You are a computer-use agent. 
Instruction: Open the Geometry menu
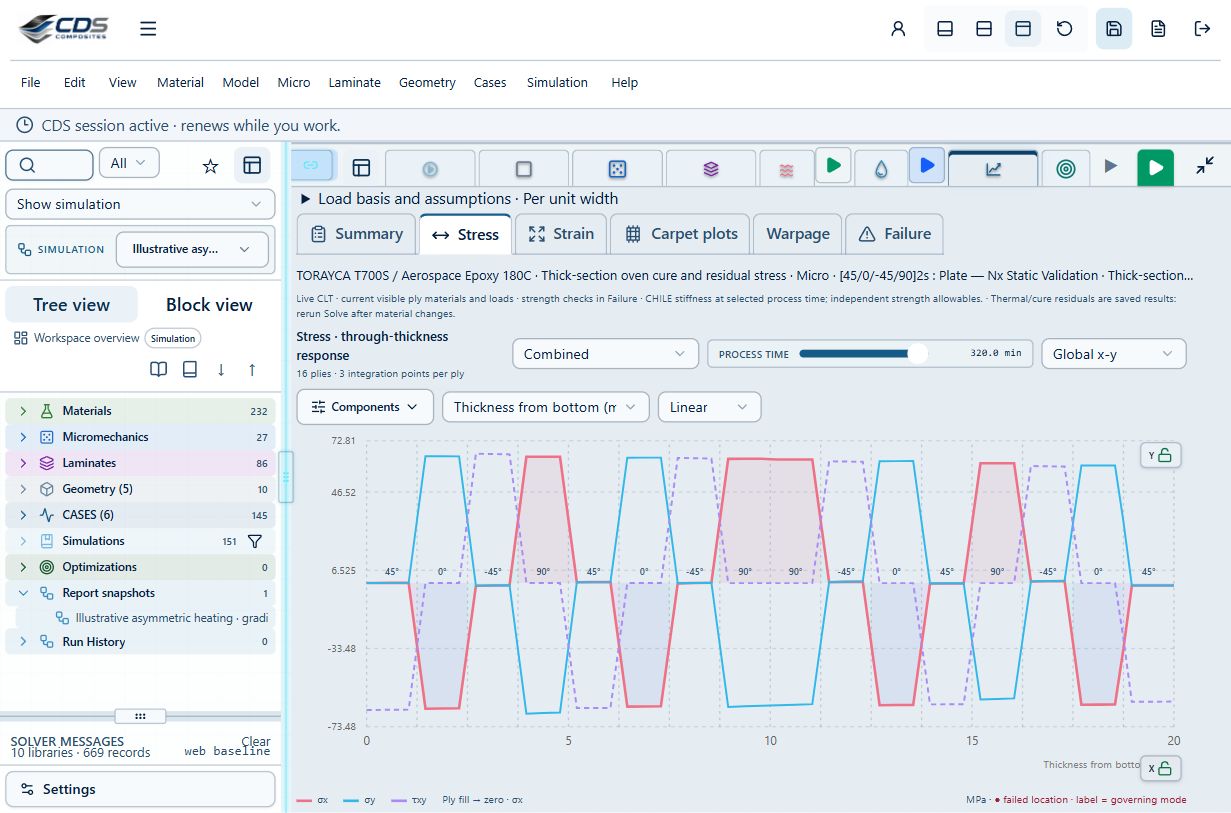coord(427,82)
